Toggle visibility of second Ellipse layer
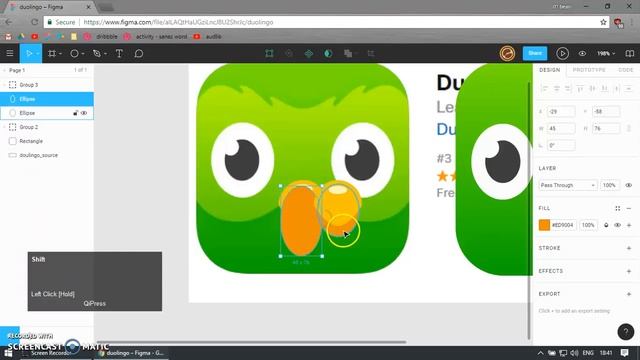Screen dimensions: 640x360 tap(84, 113)
